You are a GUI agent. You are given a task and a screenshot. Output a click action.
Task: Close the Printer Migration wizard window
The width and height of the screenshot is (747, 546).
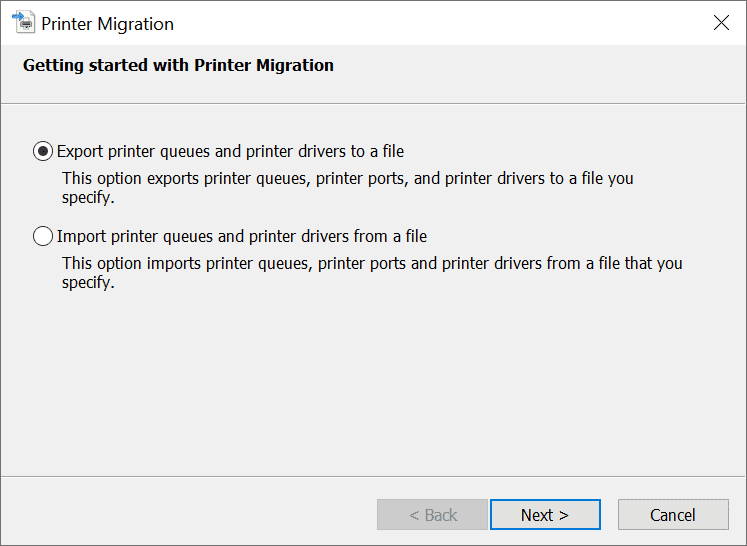coord(721,23)
